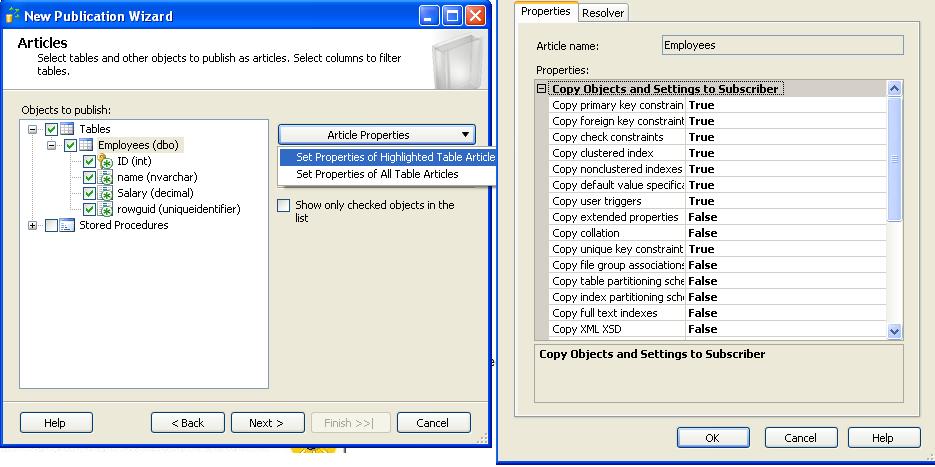Click the rowguid column icon
The height and width of the screenshot is (467, 935).
pos(106,209)
